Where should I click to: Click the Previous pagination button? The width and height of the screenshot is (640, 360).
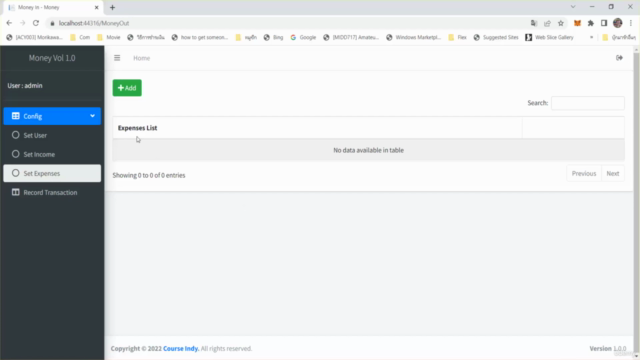[x=584, y=173]
